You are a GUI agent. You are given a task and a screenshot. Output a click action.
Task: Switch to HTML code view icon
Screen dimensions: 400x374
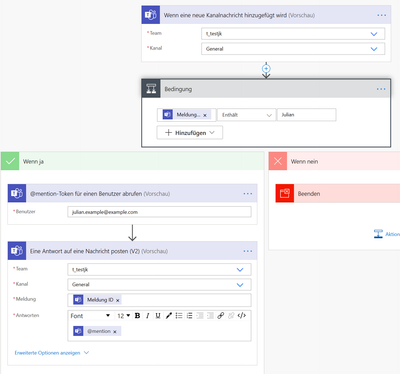242,316
